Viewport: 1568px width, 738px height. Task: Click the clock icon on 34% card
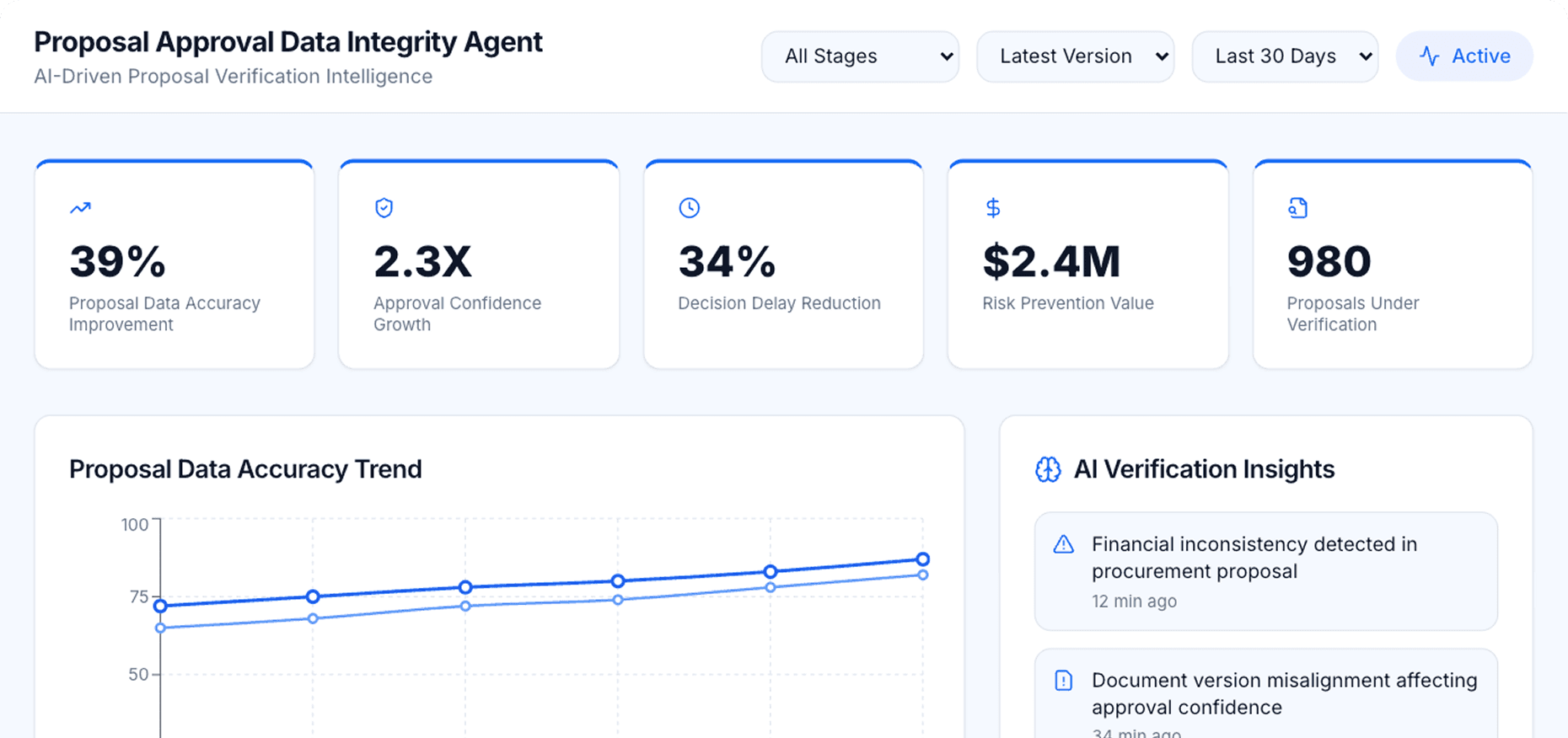(x=690, y=207)
